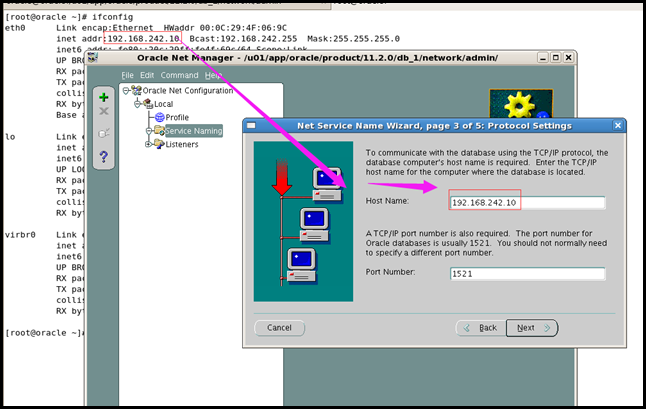Close the Oracle Net Manager window
Viewport: 646px width, 409px height.
click(x=569, y=58)
